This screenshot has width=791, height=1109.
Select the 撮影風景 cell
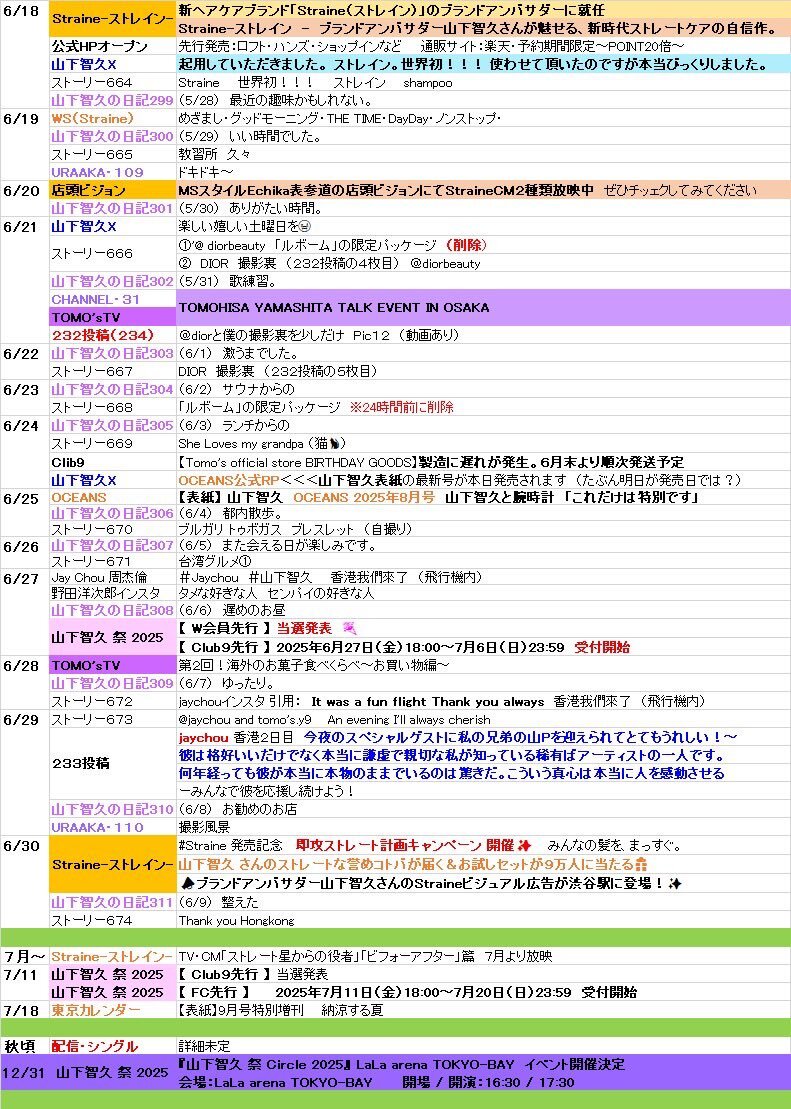(483, 828)
